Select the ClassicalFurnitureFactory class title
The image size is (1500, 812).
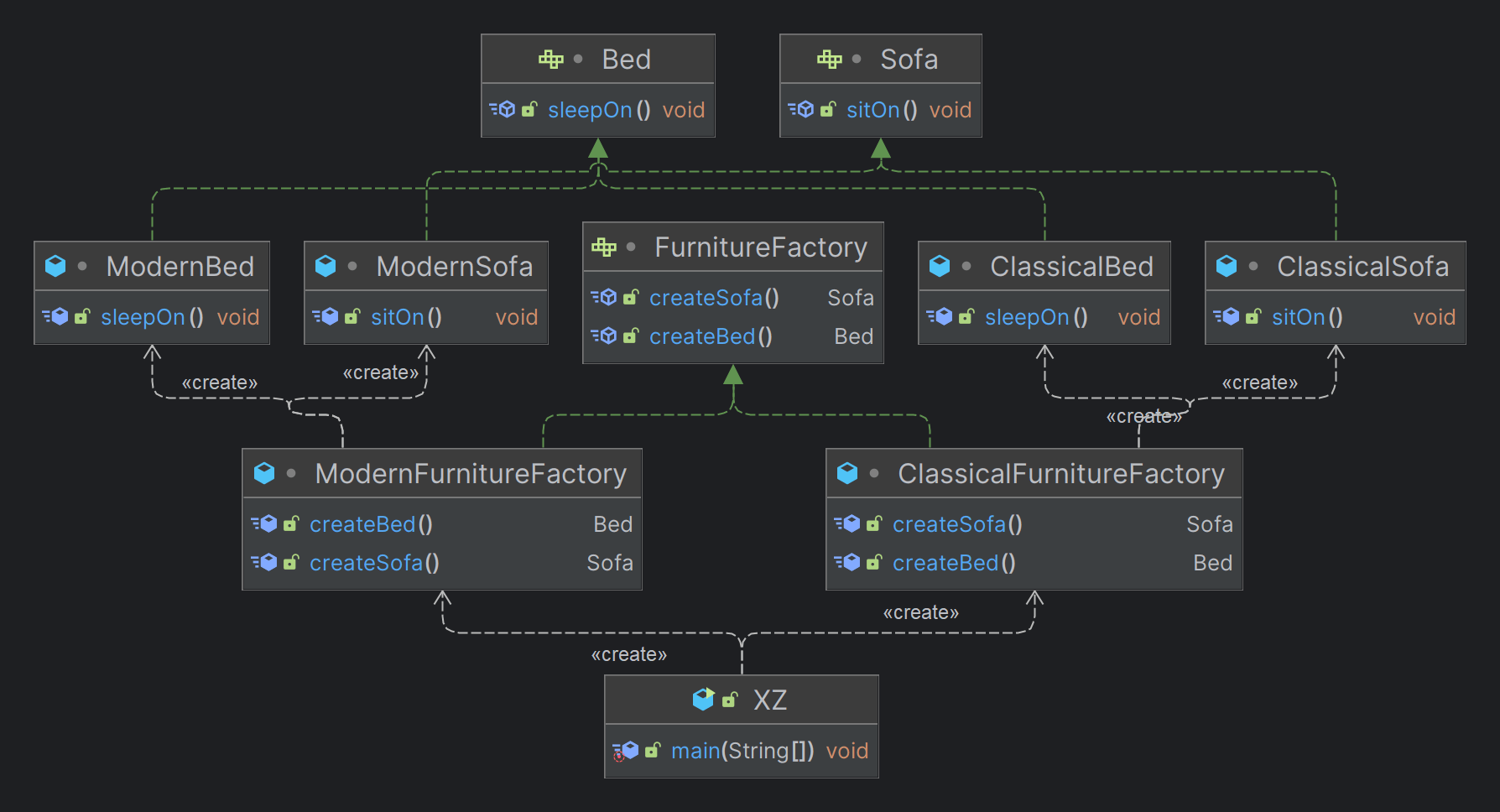[x=1061, y=474]
